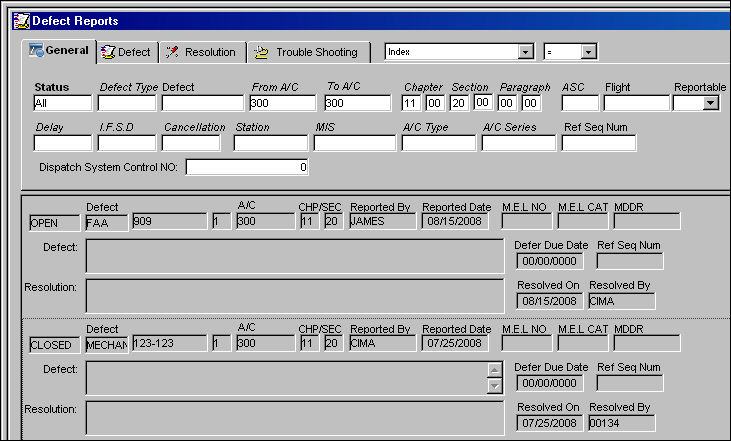Click defect number 123-123

[170, 343]
